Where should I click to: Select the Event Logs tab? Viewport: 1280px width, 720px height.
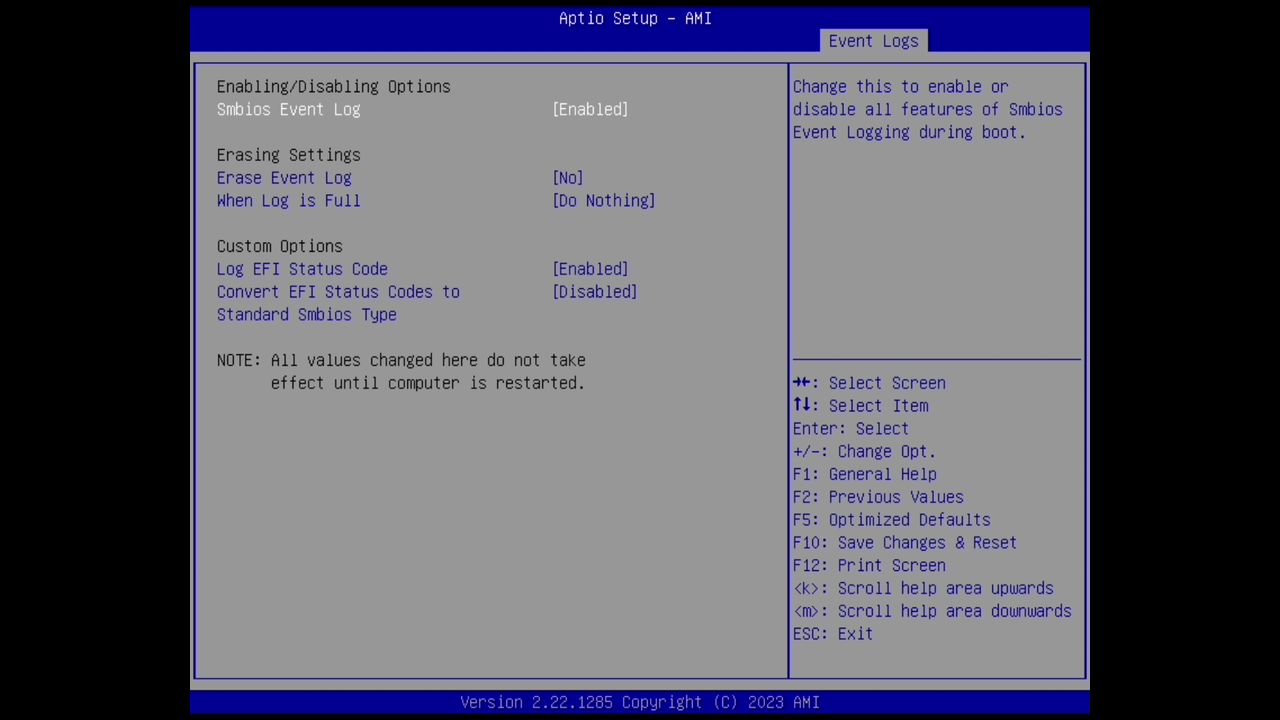coord(873,41)
